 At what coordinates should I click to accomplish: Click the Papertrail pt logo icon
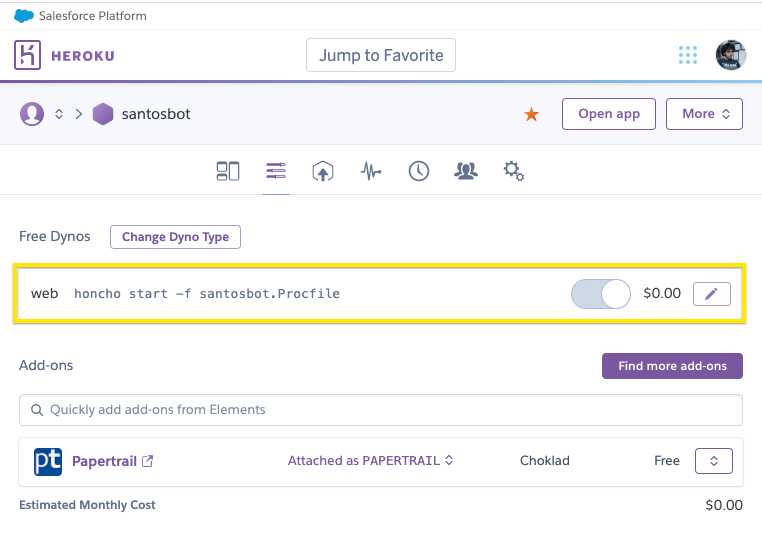(48, 461)
